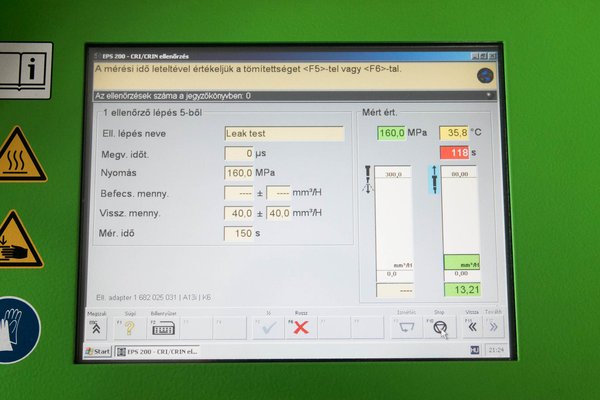Screen dimensions: 600x400
Task: Go back with the Vissza arrows
Action: [x=471, y=328]
